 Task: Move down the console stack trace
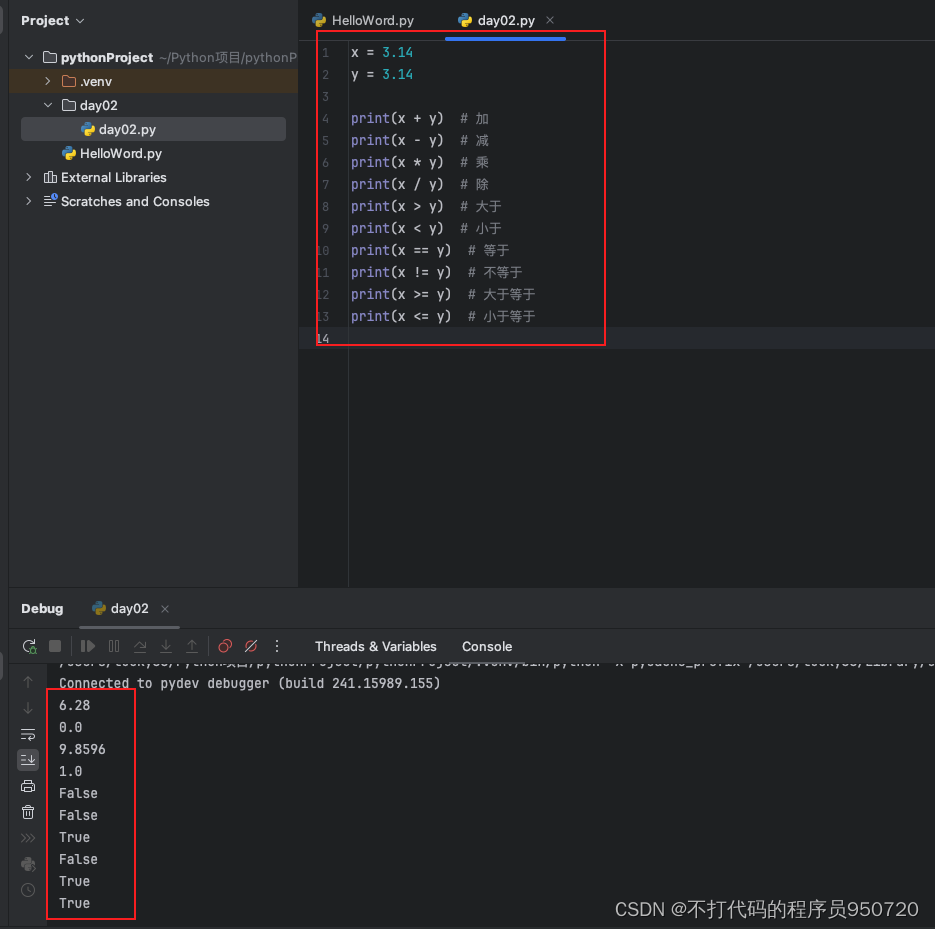(28, 708)
